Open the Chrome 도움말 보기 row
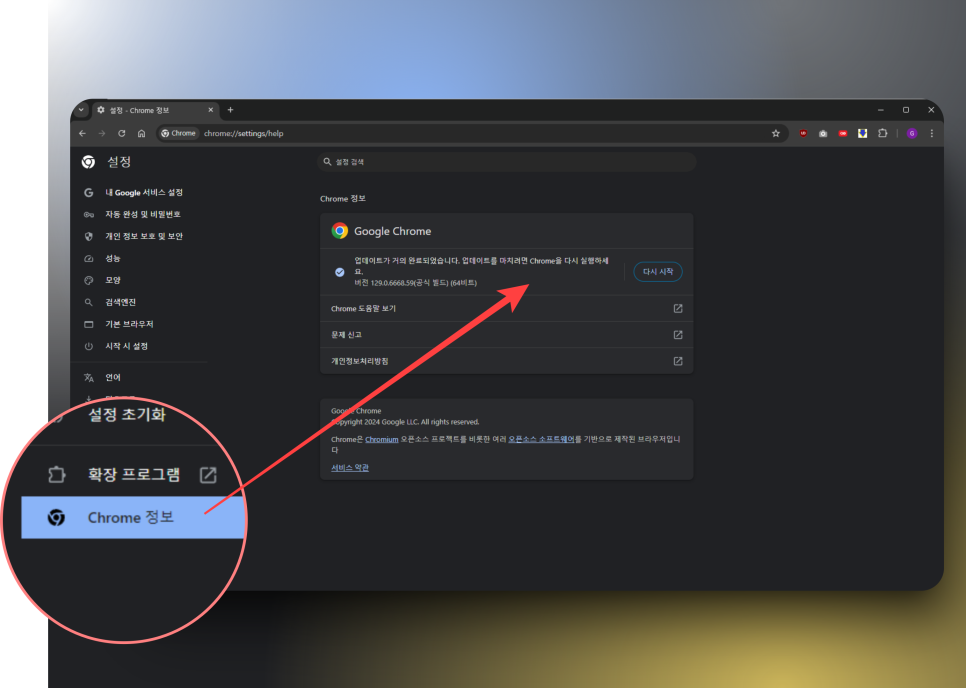 (x=506, y=309)
